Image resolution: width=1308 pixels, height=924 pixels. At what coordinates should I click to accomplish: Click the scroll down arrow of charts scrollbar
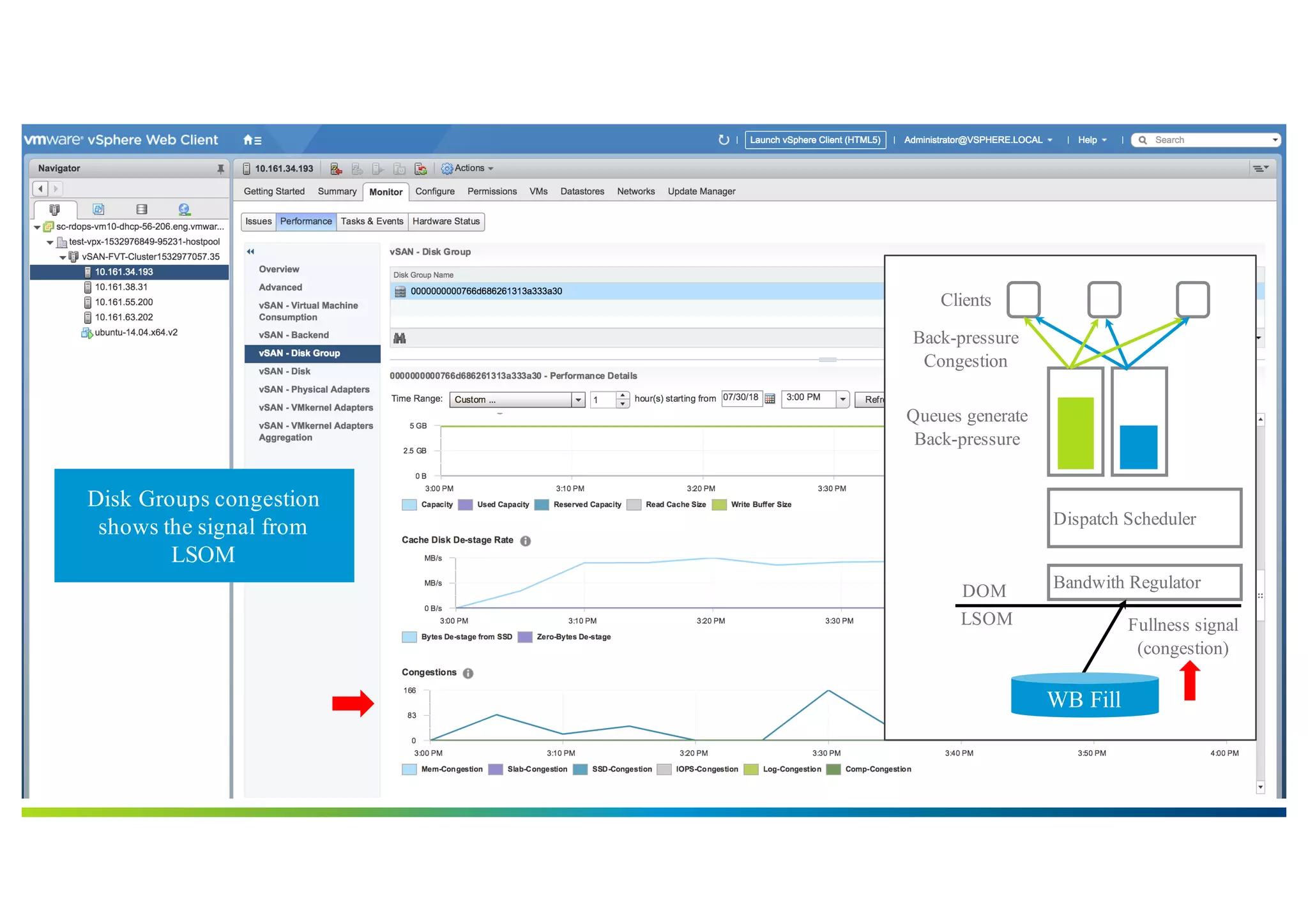pos(1261,787)
